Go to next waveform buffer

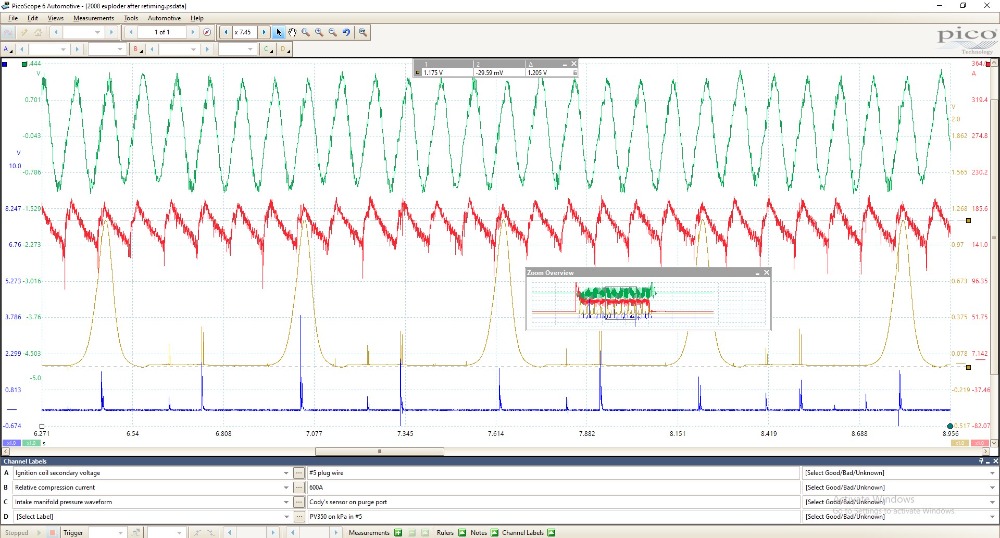click(x=192, y=32)
